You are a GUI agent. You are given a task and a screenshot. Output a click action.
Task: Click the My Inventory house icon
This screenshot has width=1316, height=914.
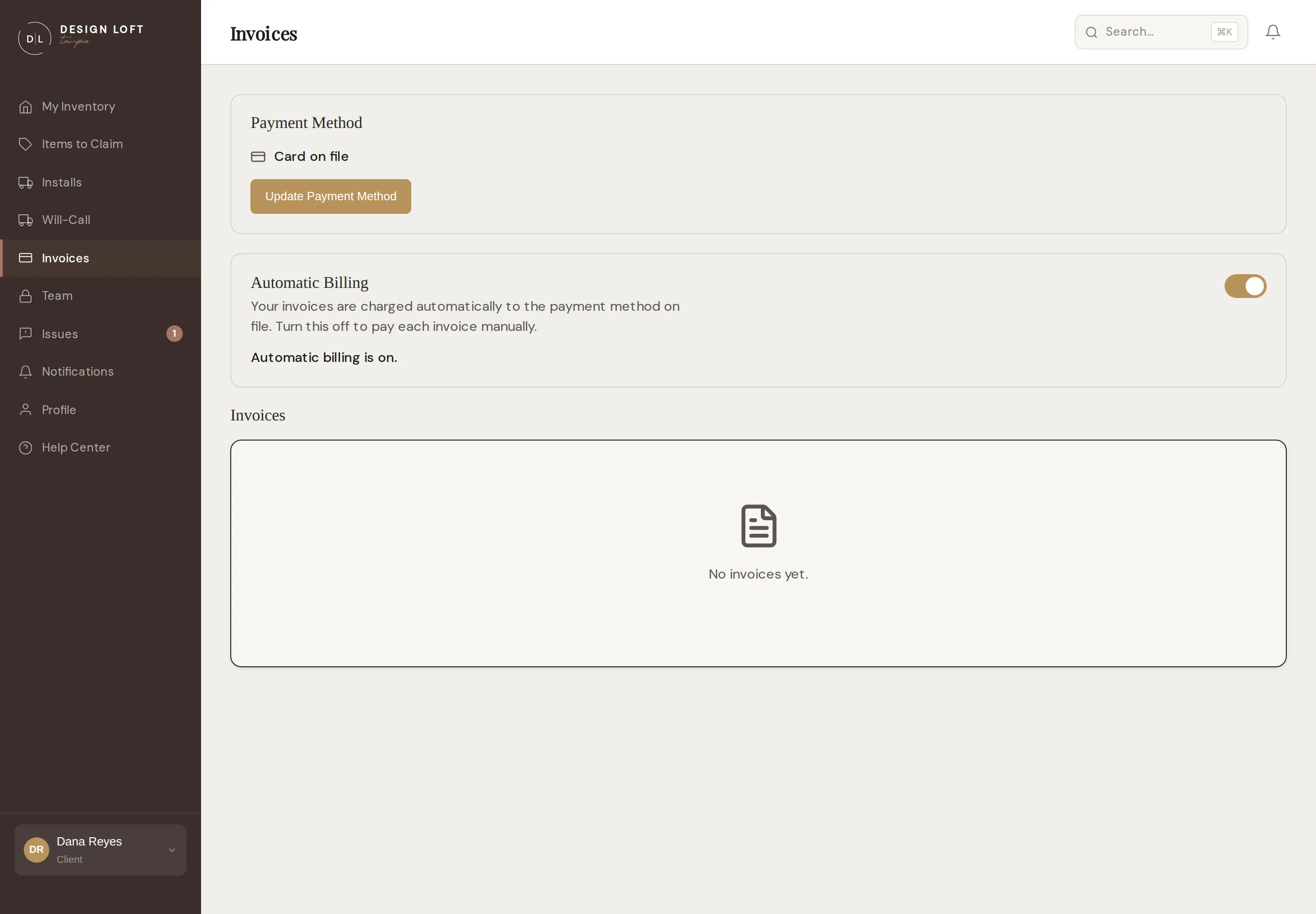[25, 107]
